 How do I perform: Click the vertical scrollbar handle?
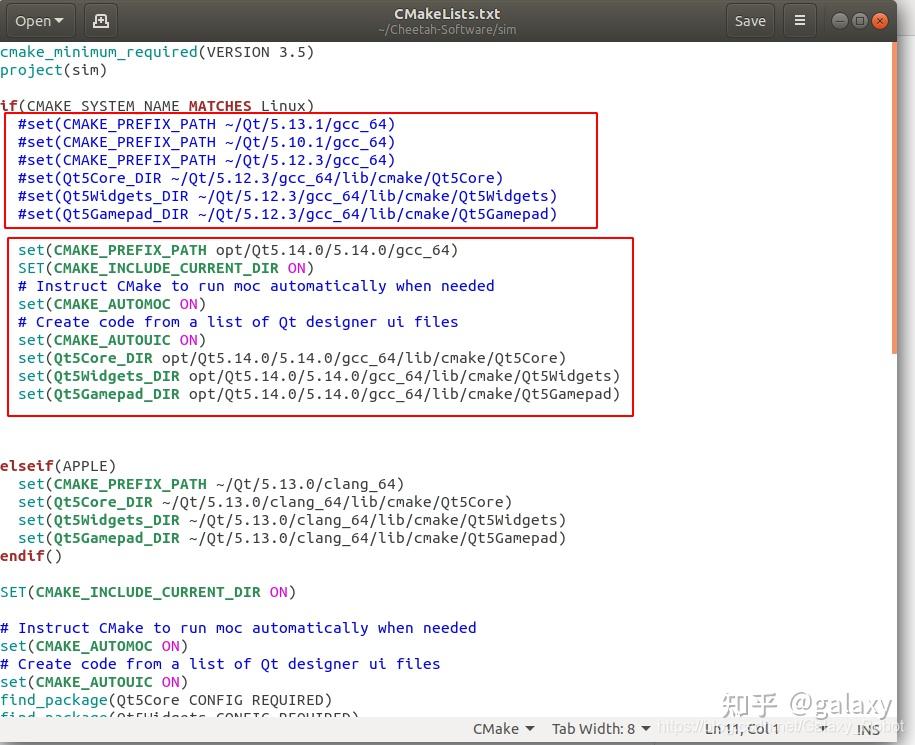(894, 198)
